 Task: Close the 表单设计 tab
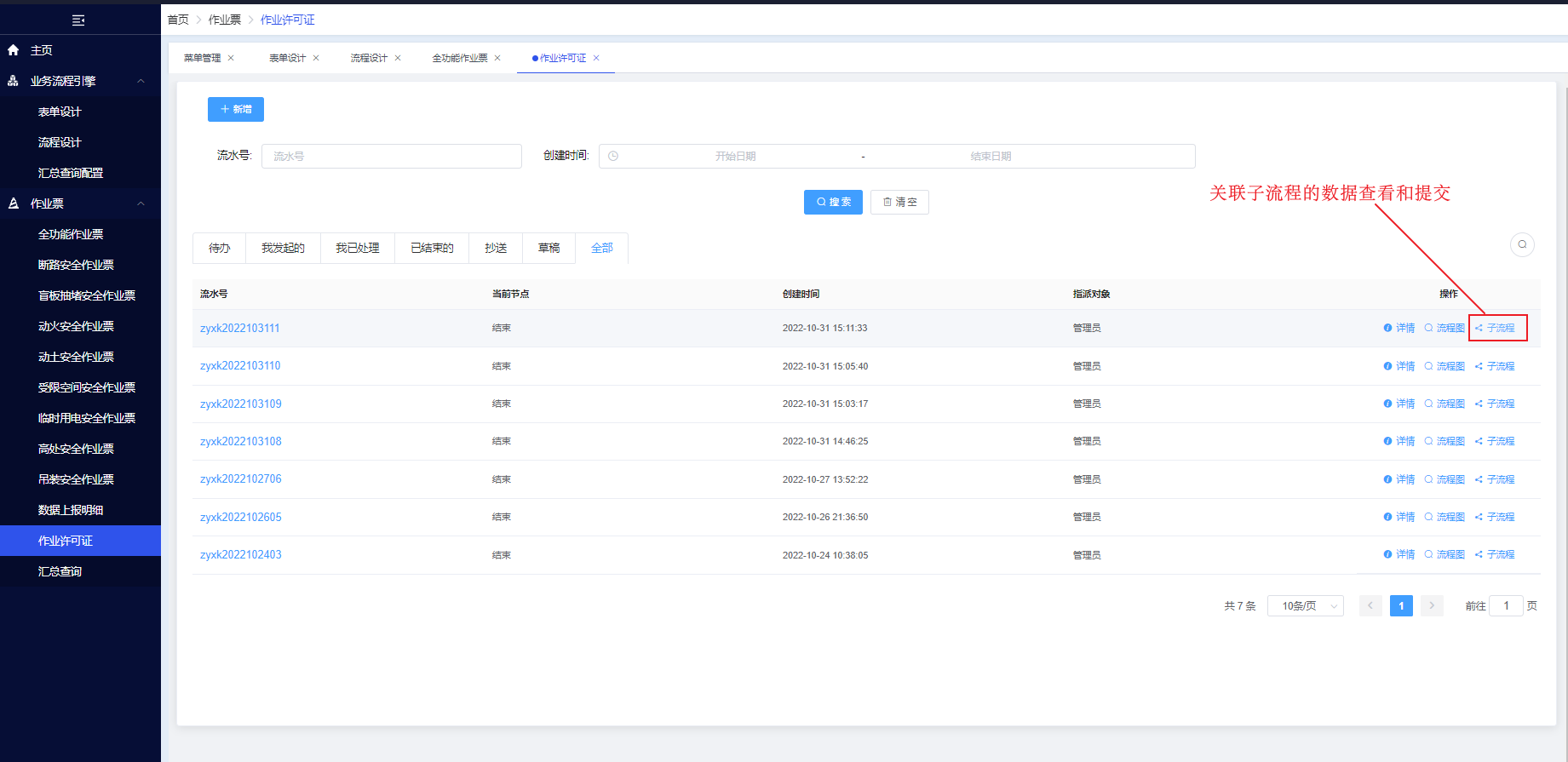pos(316,58)
